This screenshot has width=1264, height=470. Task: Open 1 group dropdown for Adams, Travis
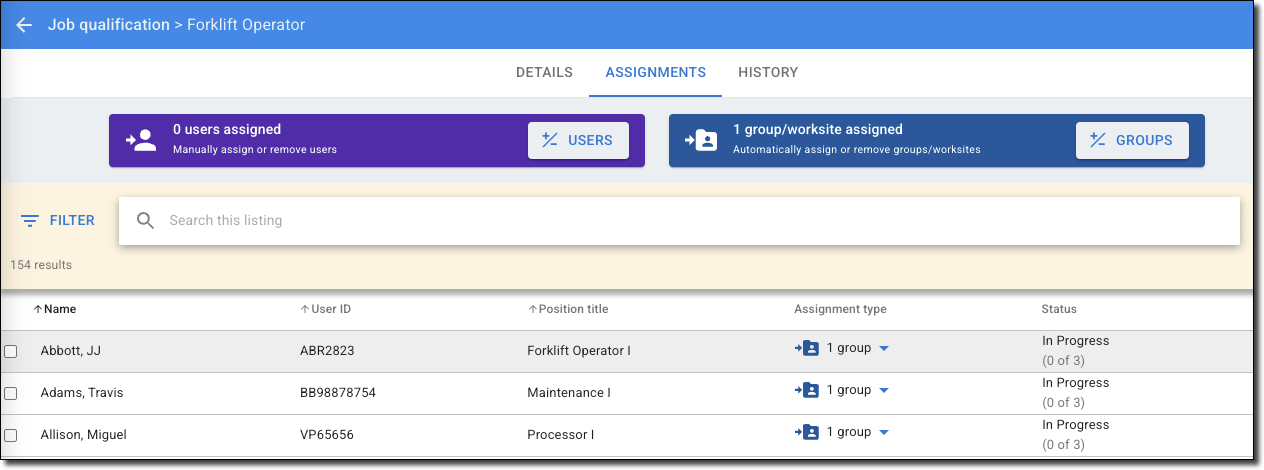(x=884, y=391)
